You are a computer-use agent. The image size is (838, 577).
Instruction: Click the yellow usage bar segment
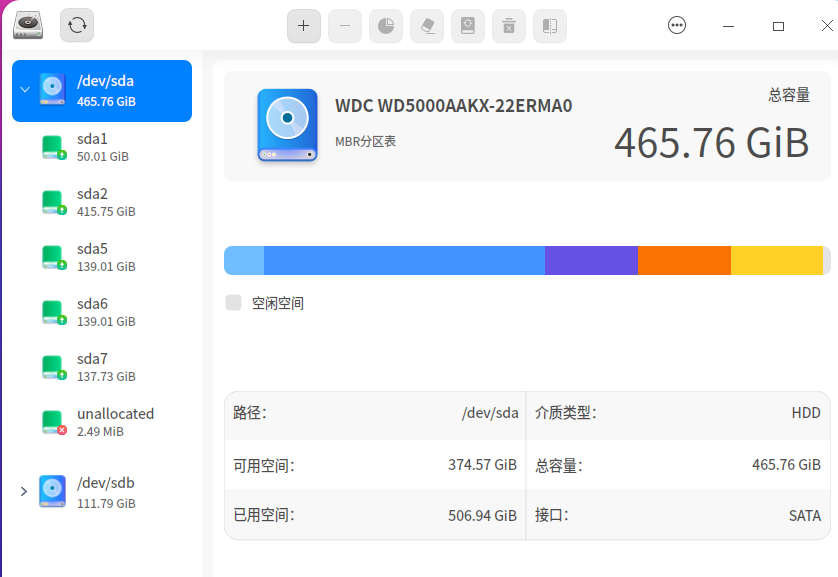pyautogui.click(x=777, y=260)
